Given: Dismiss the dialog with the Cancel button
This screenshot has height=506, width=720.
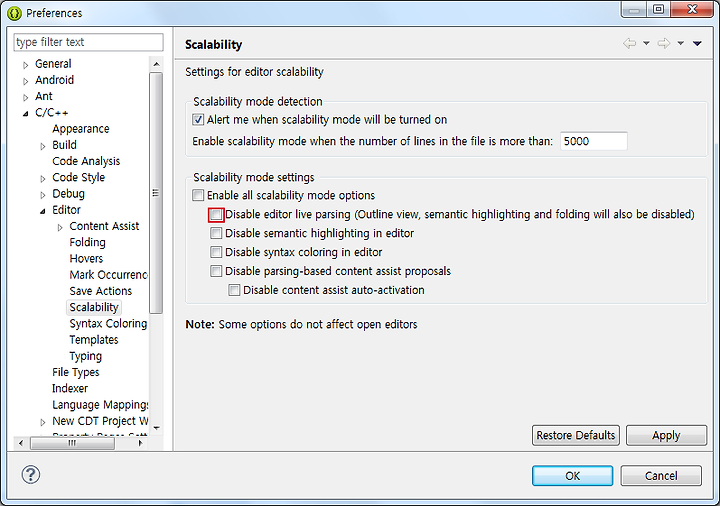Looking at the screenshot, I should [x=661, y=476].
